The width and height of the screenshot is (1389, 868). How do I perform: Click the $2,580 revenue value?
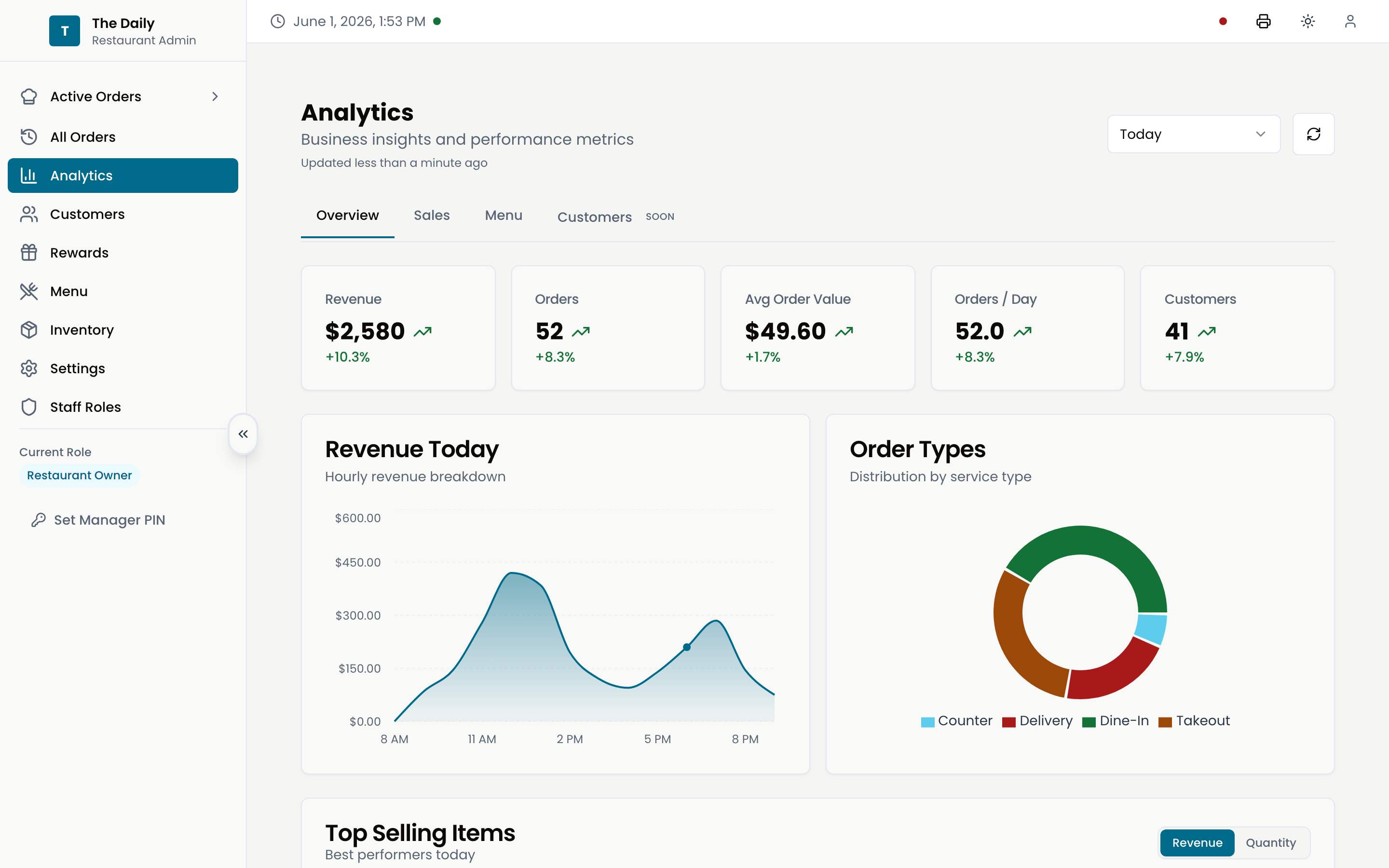365,331
